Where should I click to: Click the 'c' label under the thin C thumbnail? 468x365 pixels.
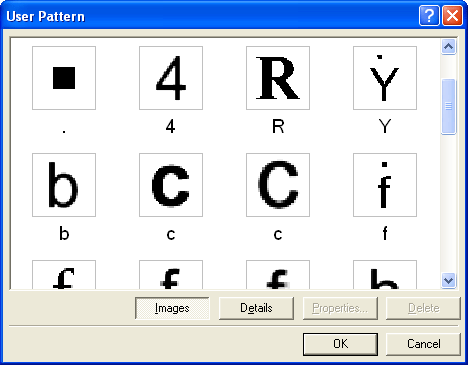point(278,235)
